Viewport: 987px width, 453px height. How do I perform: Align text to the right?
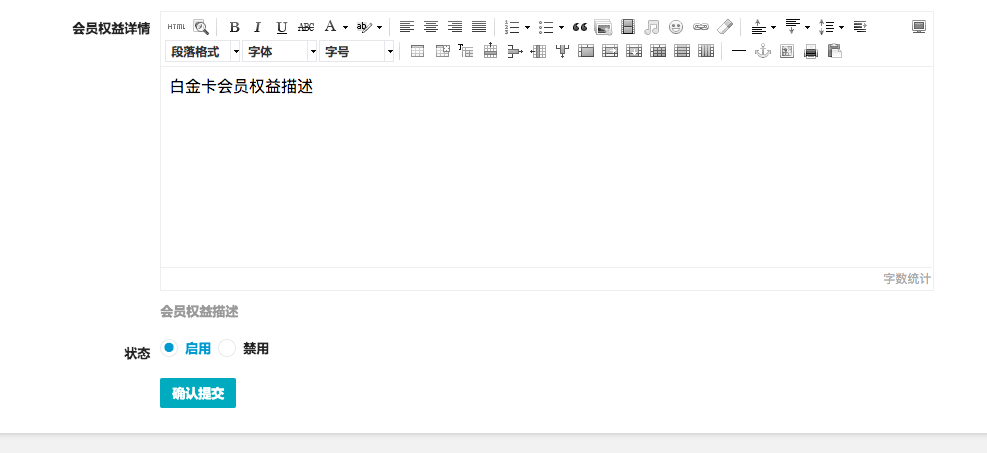(x=455, y=27)
